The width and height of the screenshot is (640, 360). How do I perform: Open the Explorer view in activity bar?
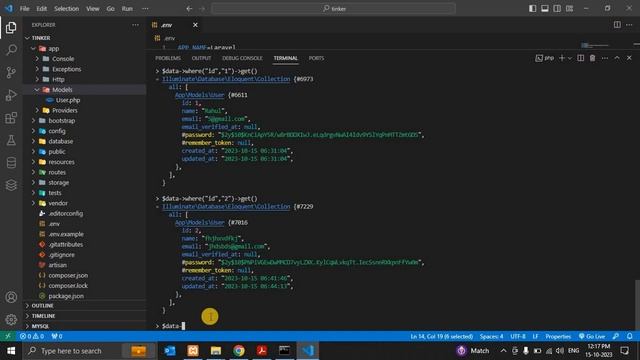[11, 27]
